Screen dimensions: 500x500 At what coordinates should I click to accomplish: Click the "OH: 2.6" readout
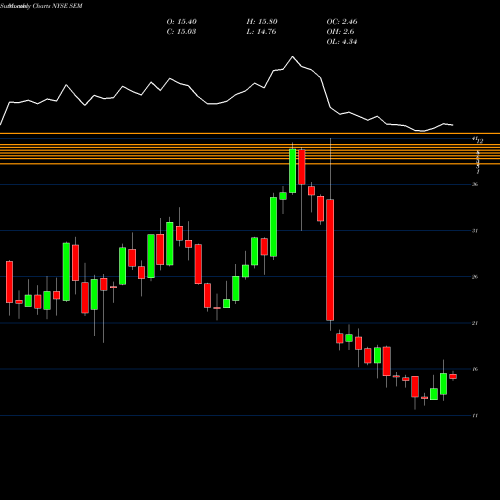click(x=340, y=32)
